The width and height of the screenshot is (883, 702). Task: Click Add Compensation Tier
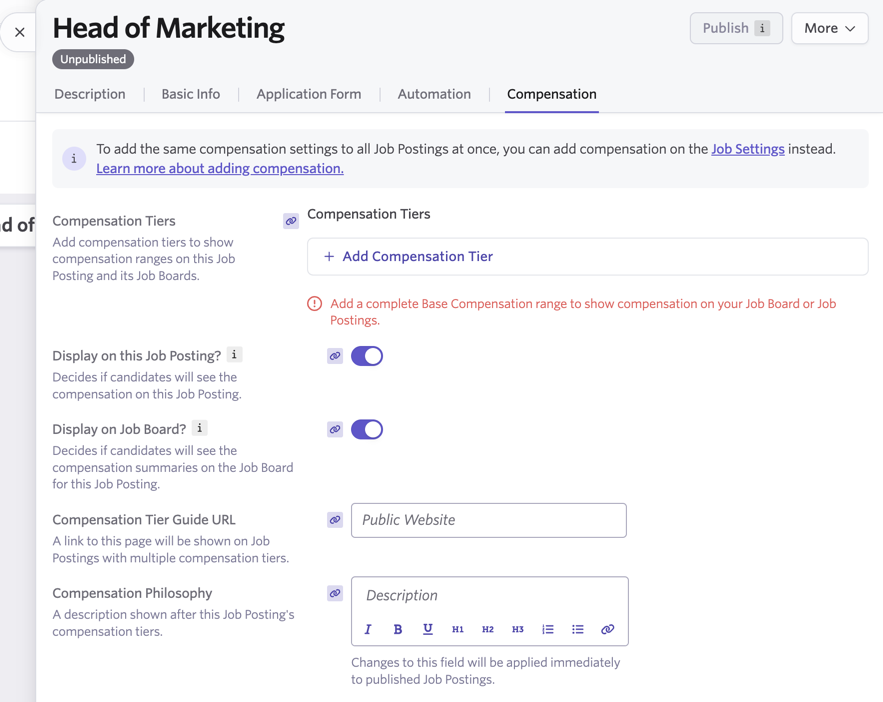click(587, 257)
